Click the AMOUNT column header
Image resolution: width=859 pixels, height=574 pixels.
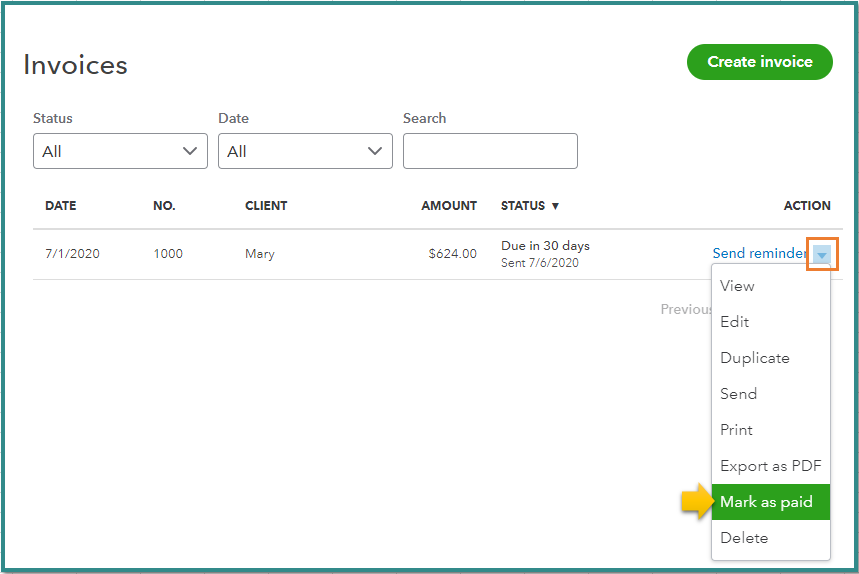tap(449, 206)
